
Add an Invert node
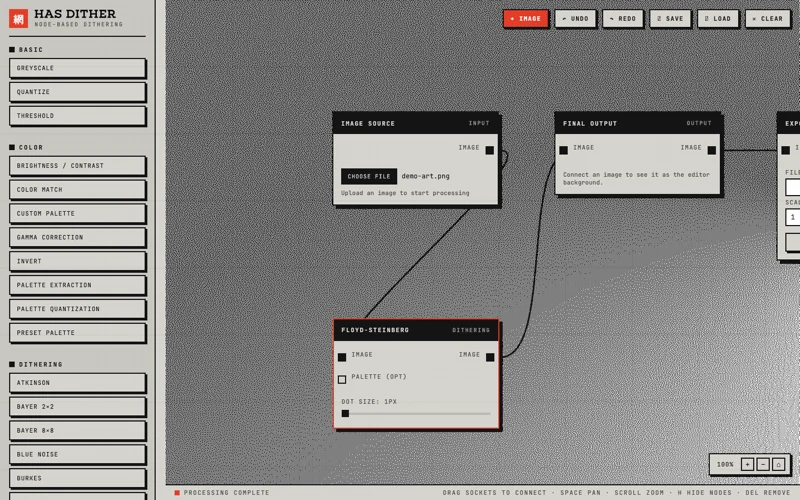77,261
